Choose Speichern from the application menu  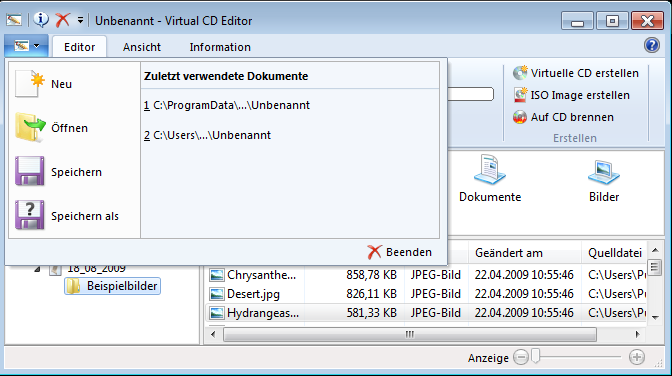(74, 172)
